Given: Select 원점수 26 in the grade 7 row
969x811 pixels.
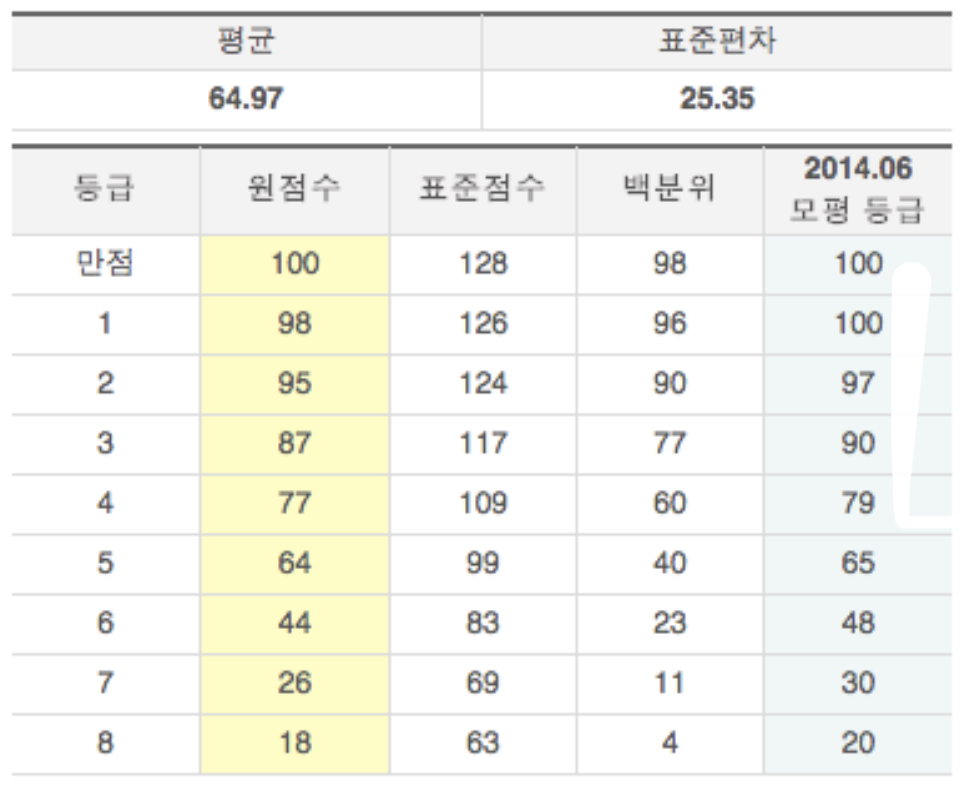Looking at the screenshot, I should [x=295, y=684].
